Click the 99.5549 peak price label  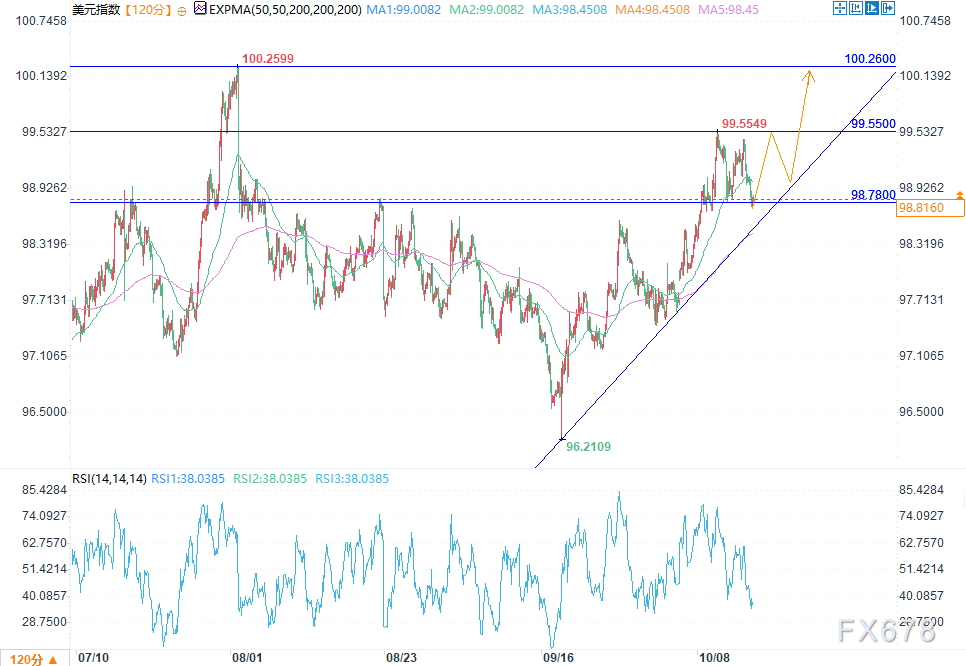coord(745,123)
